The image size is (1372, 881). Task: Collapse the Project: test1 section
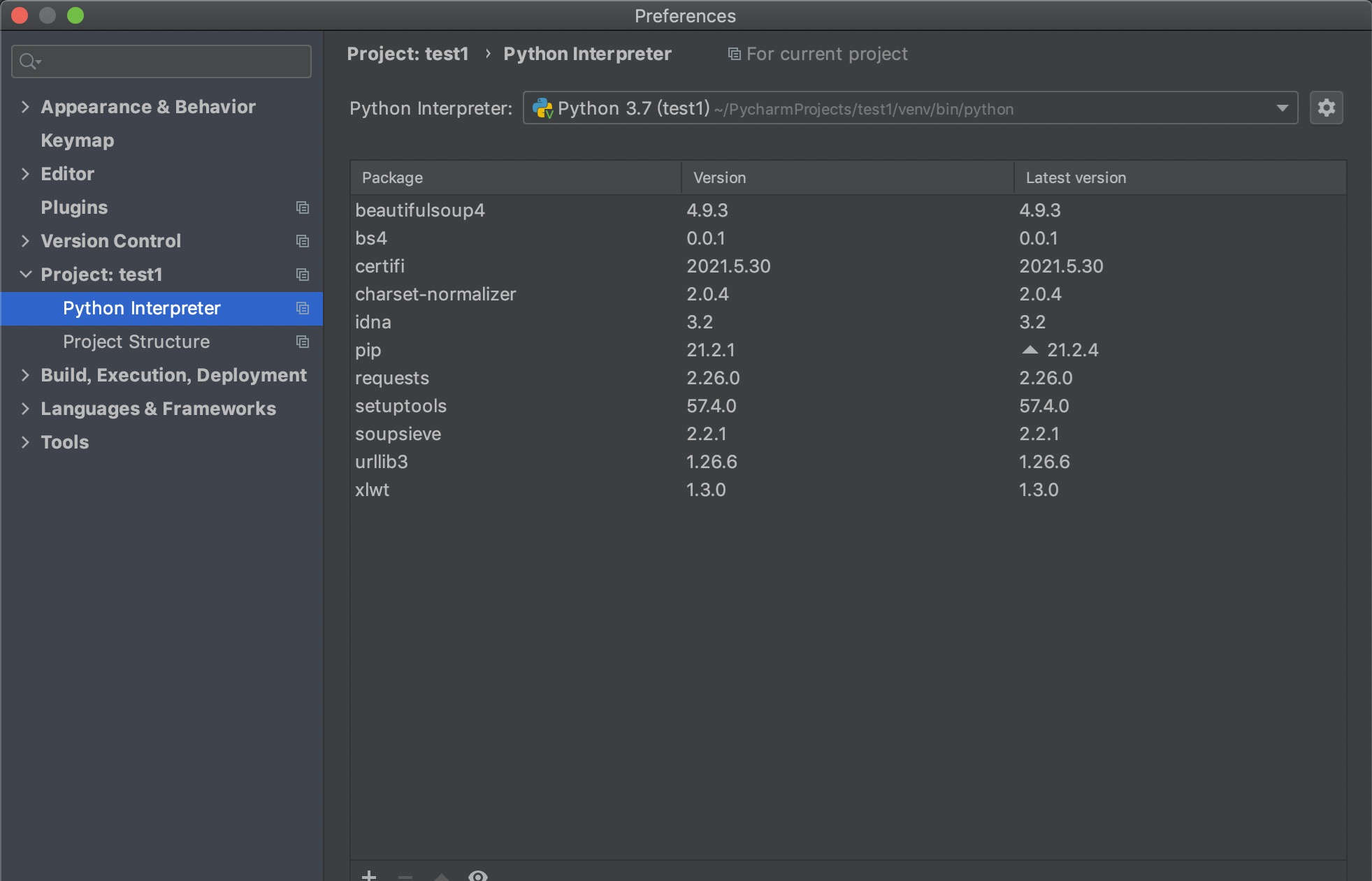[x=25, y=275]
